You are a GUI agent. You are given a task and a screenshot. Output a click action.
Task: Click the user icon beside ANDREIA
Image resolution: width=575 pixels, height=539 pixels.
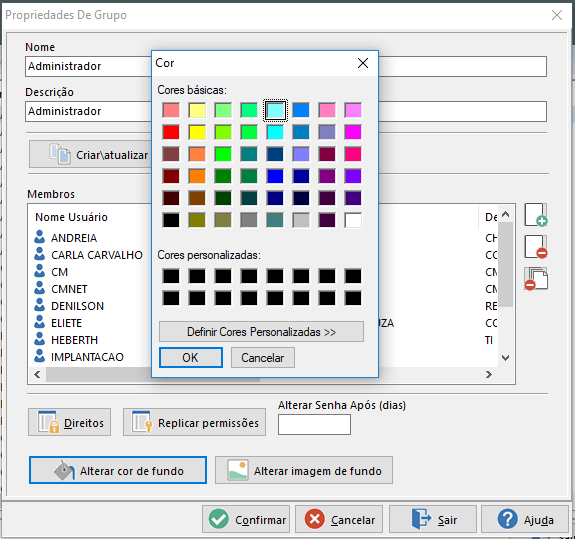[x=40, y=237]
